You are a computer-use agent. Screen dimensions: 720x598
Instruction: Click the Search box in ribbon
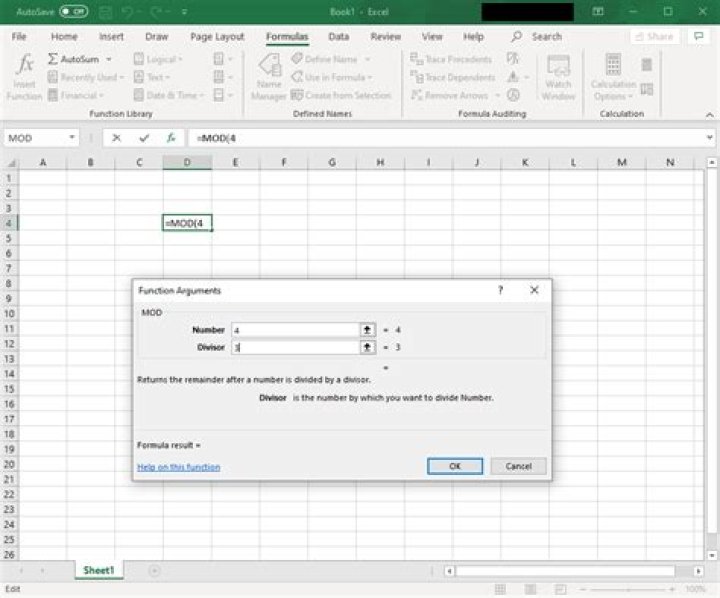pos(537,36)
